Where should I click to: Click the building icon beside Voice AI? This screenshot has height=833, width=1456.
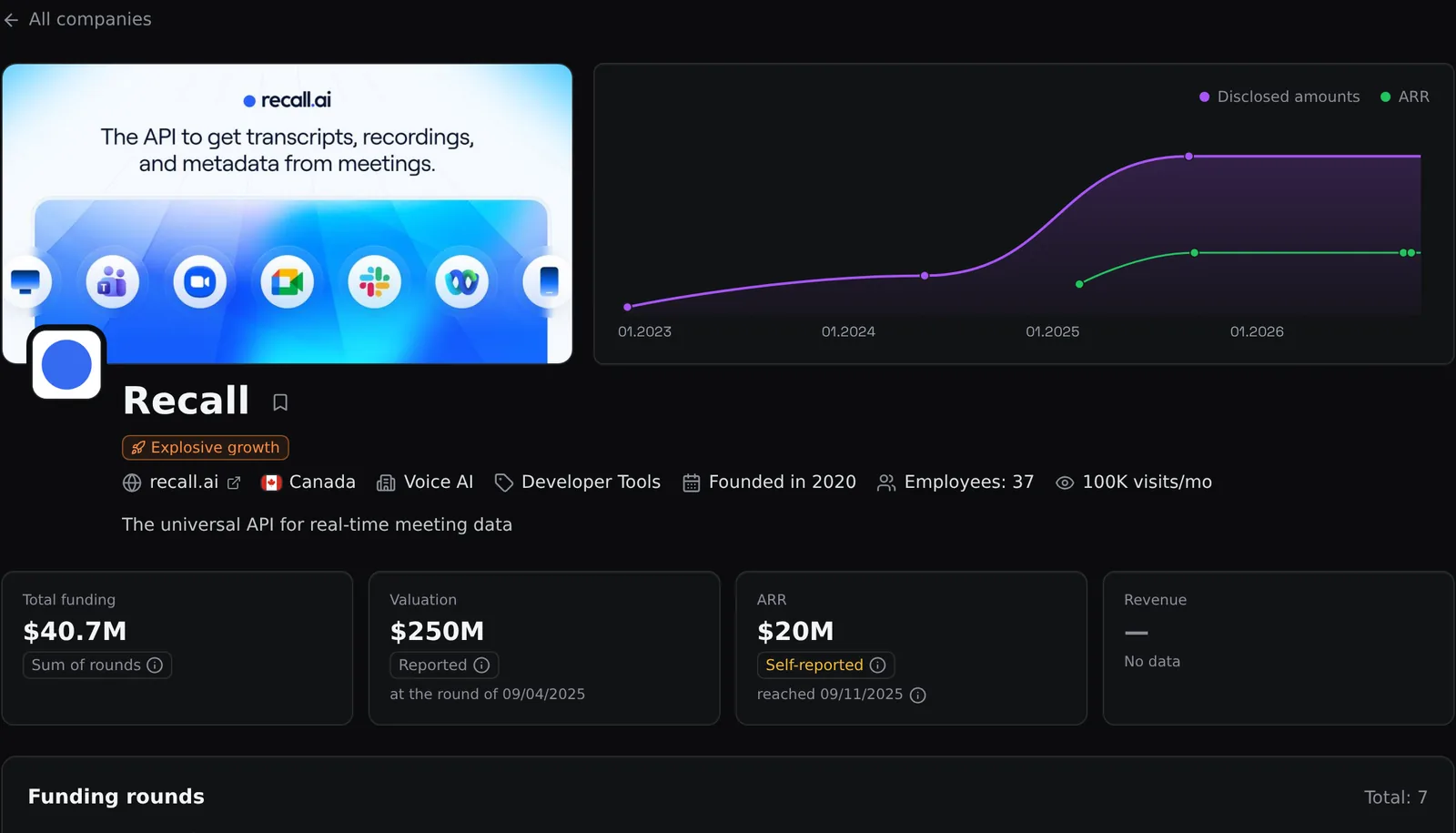pos(386,483)
